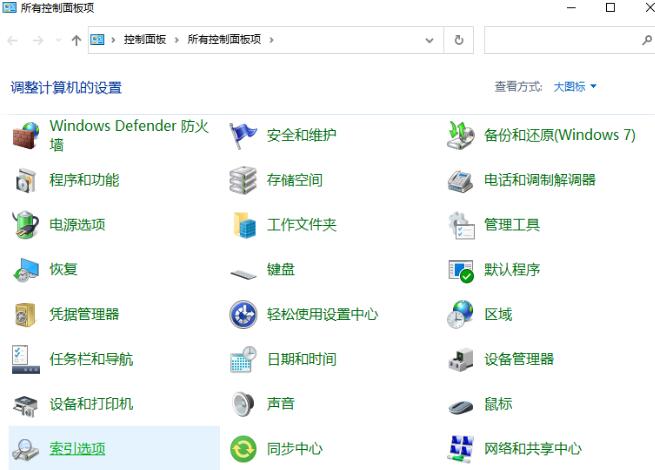This screenshot has height=470, width=655.
Task: Expand the chevron before 控制面板 breadcrumb
Action: pos(113,40)
